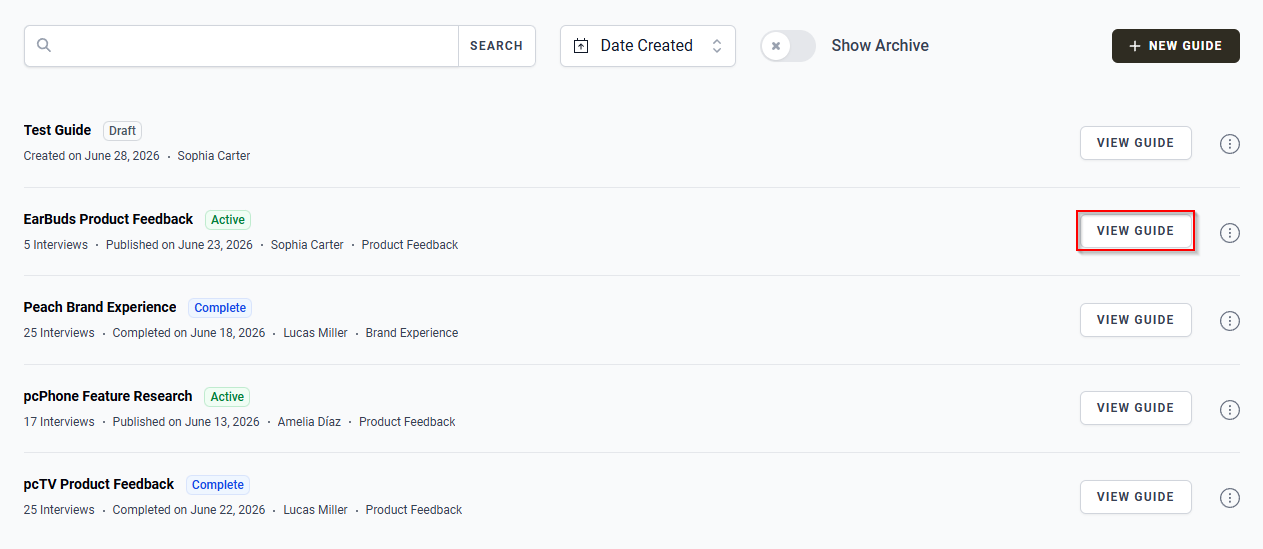Open more options for pcPhone Feature Research
This screenshot has height=549, width=1263.
[1230, 409]
